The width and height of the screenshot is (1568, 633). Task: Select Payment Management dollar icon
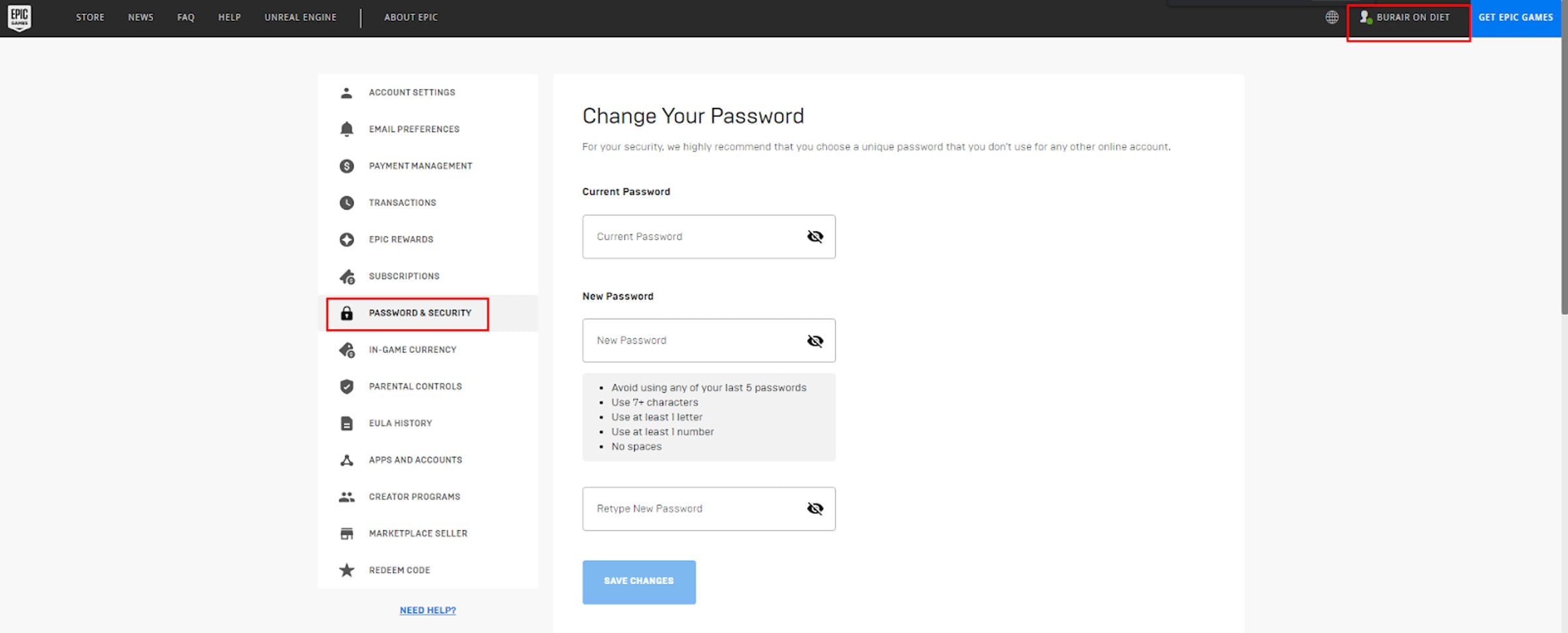346,165
